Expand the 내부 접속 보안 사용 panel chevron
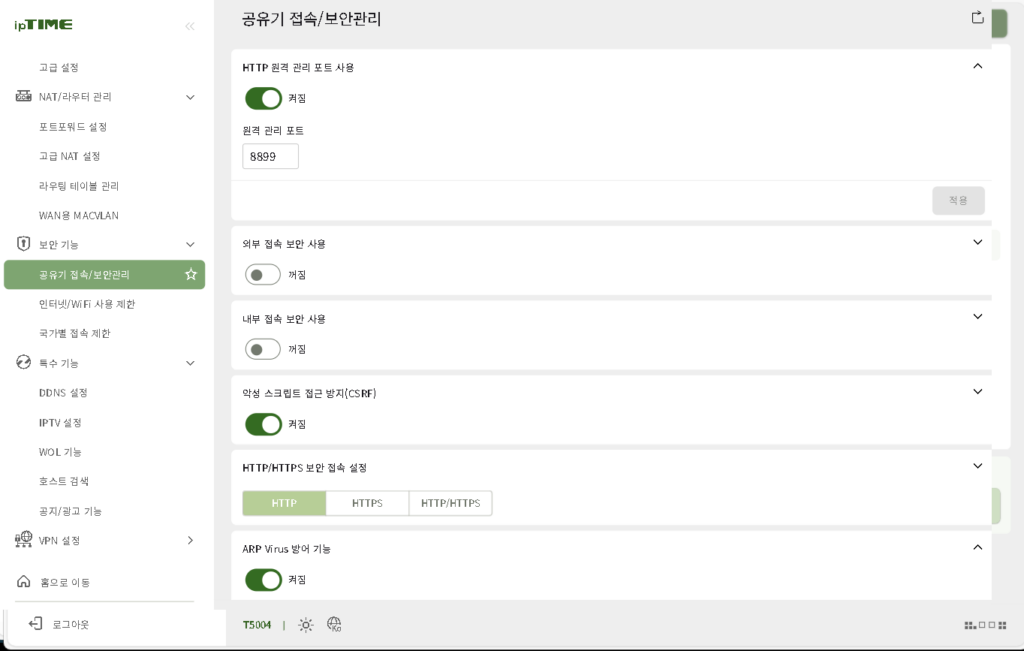The image size is (1024, 651). (978, 317)
